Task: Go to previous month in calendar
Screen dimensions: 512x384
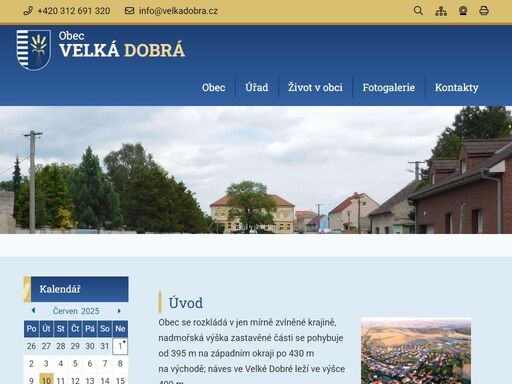Action: [33, 310]
